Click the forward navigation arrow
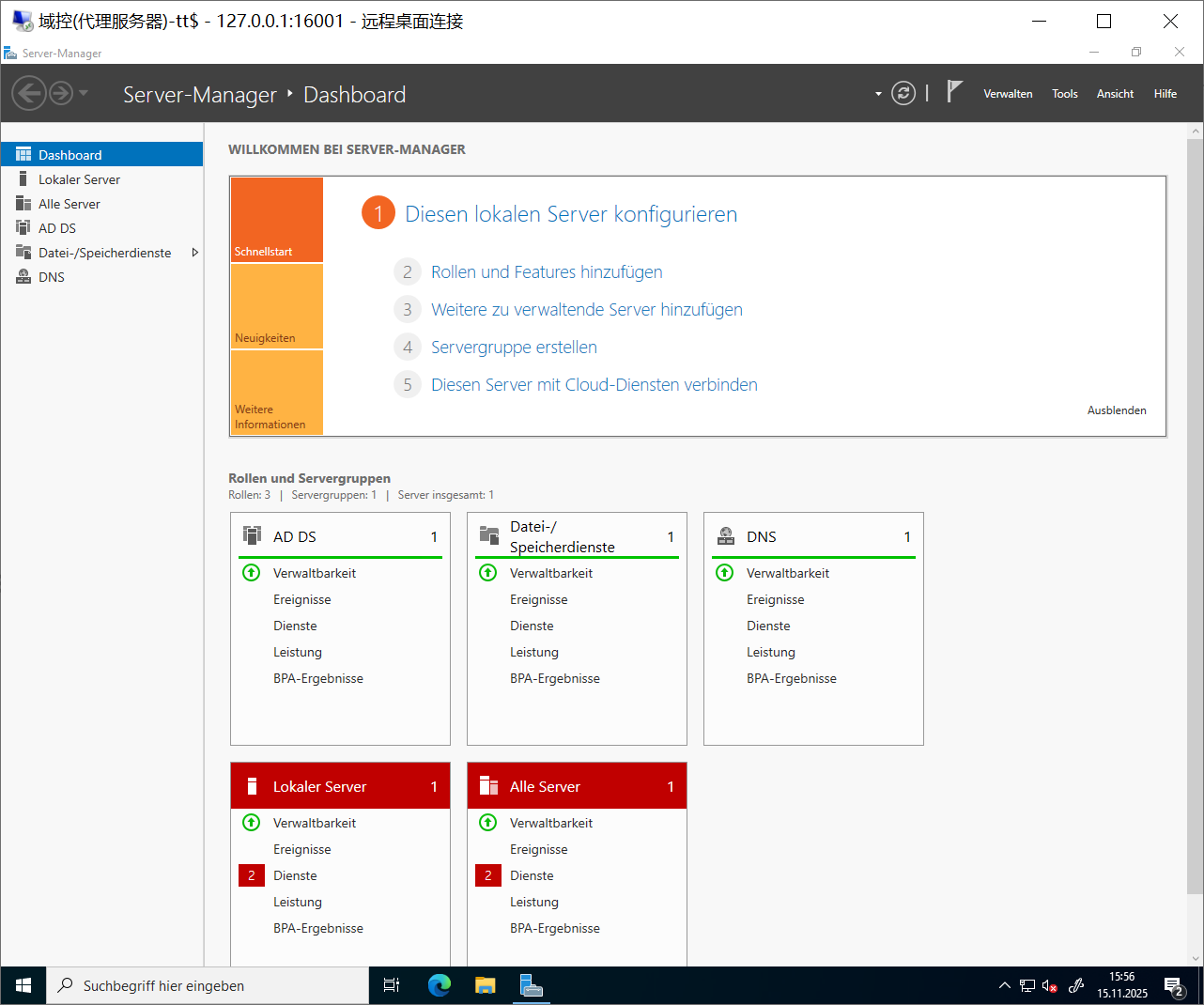This screenshot has width=1204, height=1005. point(61,93)
